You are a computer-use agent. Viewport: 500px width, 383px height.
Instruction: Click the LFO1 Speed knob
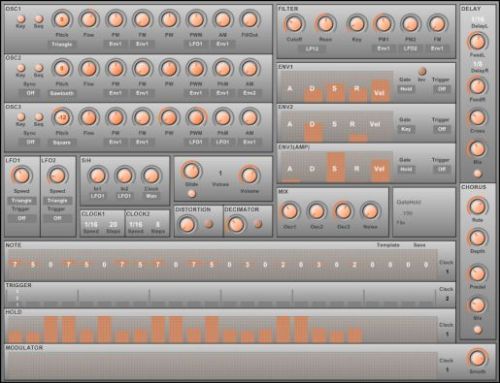(22, 176)
